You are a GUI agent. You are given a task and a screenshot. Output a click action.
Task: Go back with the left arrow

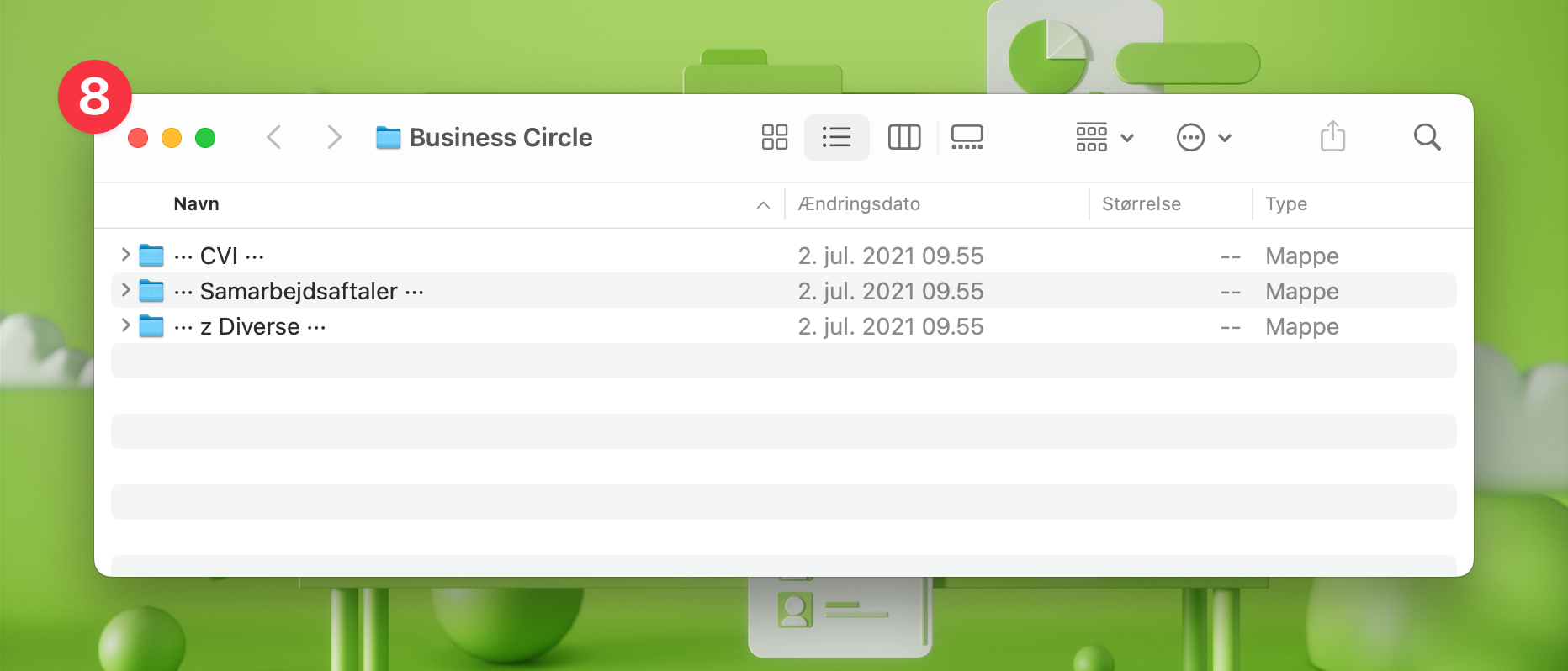(273, 137)
